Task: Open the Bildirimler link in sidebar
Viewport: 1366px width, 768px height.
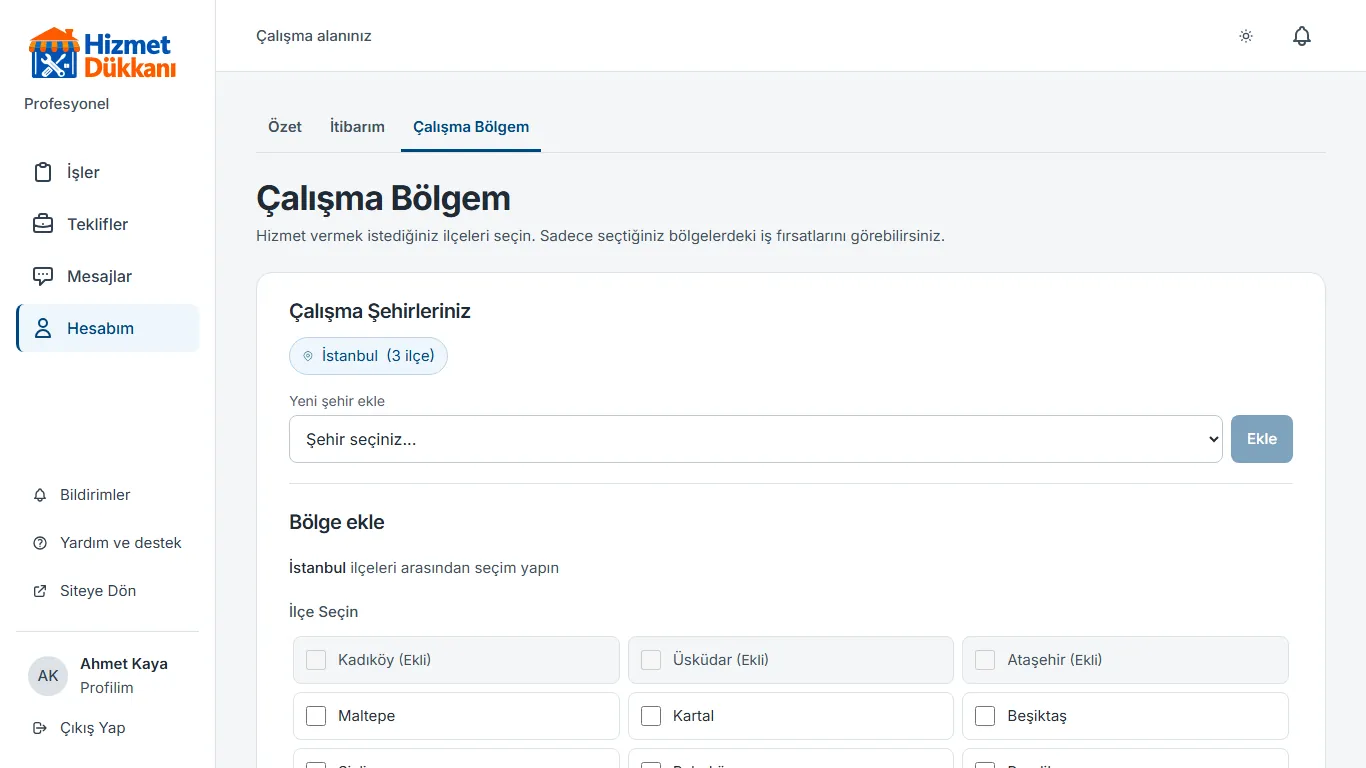Action: (x=108, y=495)
